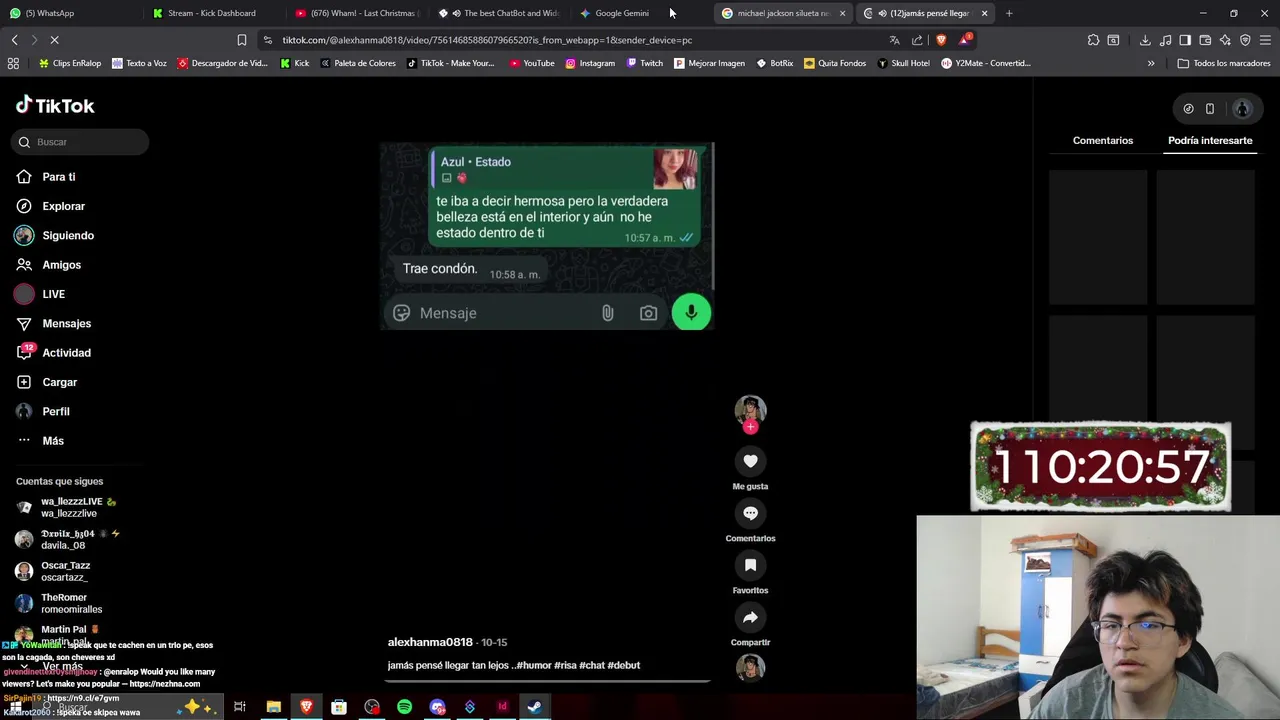Open the creator avatar above like button
The height and width of the screenshot is (720, 1280).
click(750, 410)
